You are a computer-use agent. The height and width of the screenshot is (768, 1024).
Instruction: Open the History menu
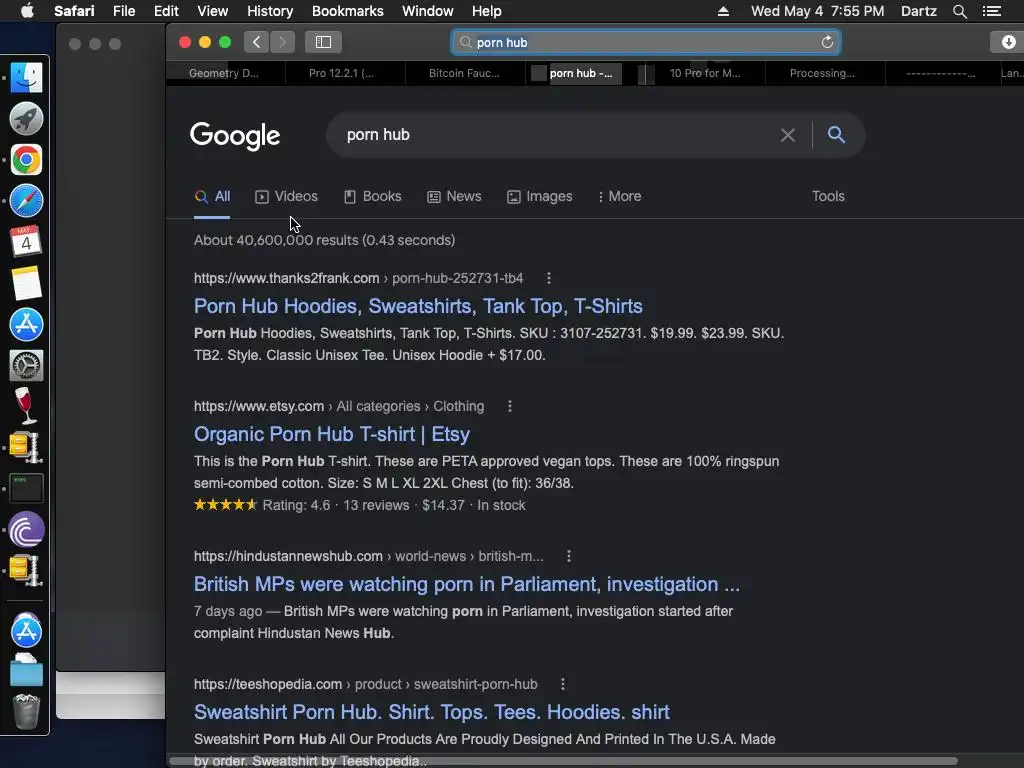(270, 11)
